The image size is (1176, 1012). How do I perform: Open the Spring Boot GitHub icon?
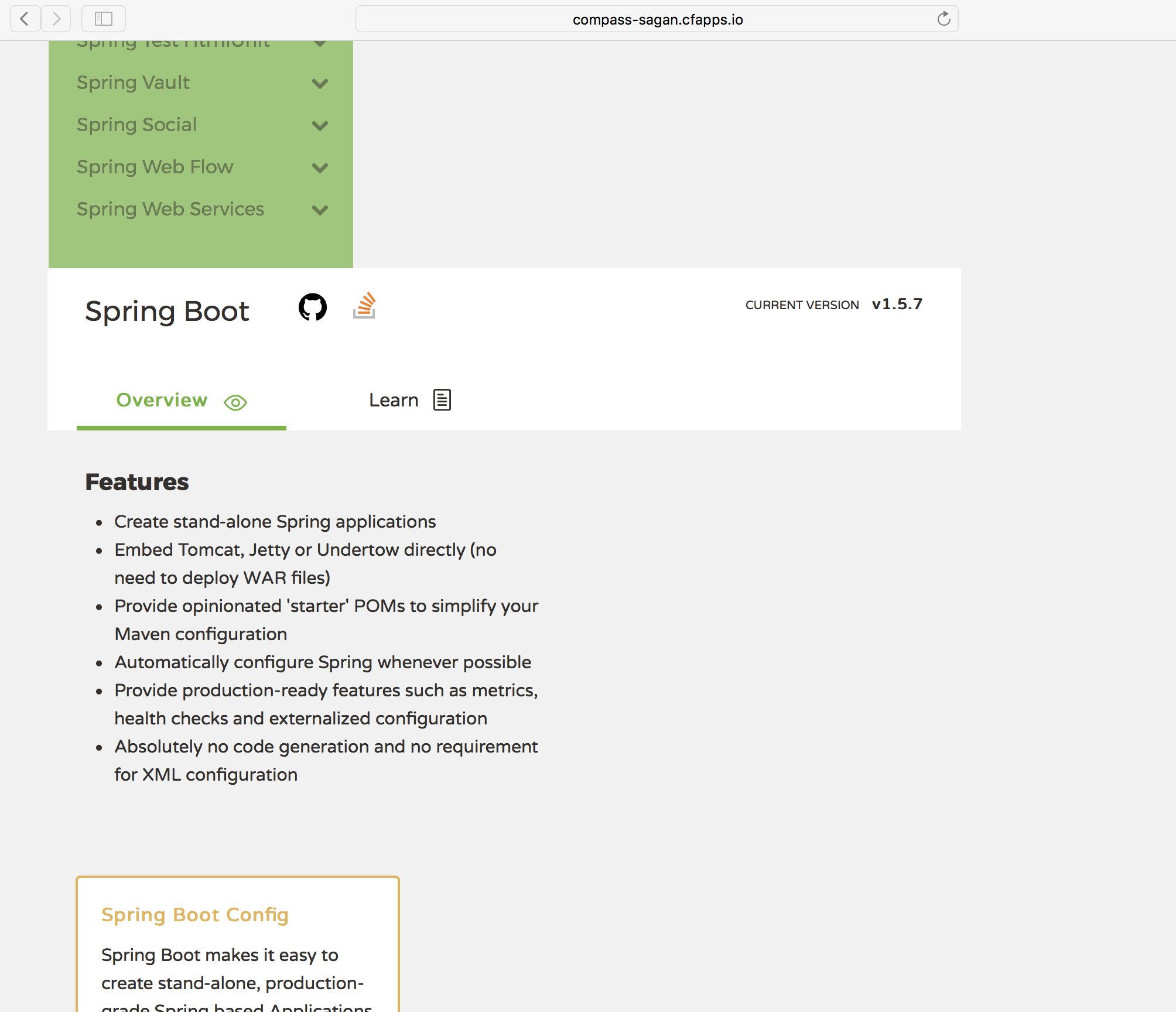coord(312,307)
